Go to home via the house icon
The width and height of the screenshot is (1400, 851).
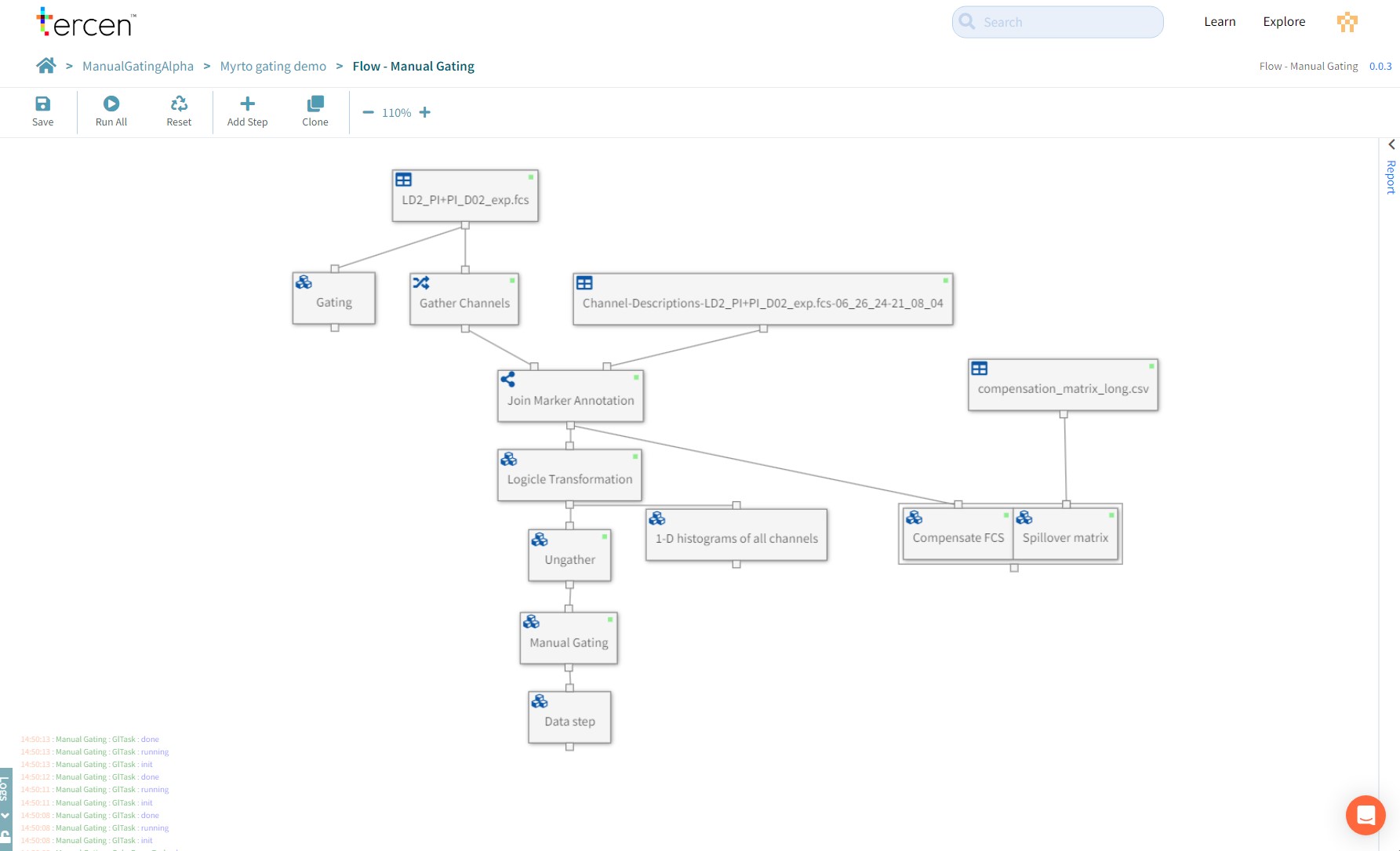[46, 66]
